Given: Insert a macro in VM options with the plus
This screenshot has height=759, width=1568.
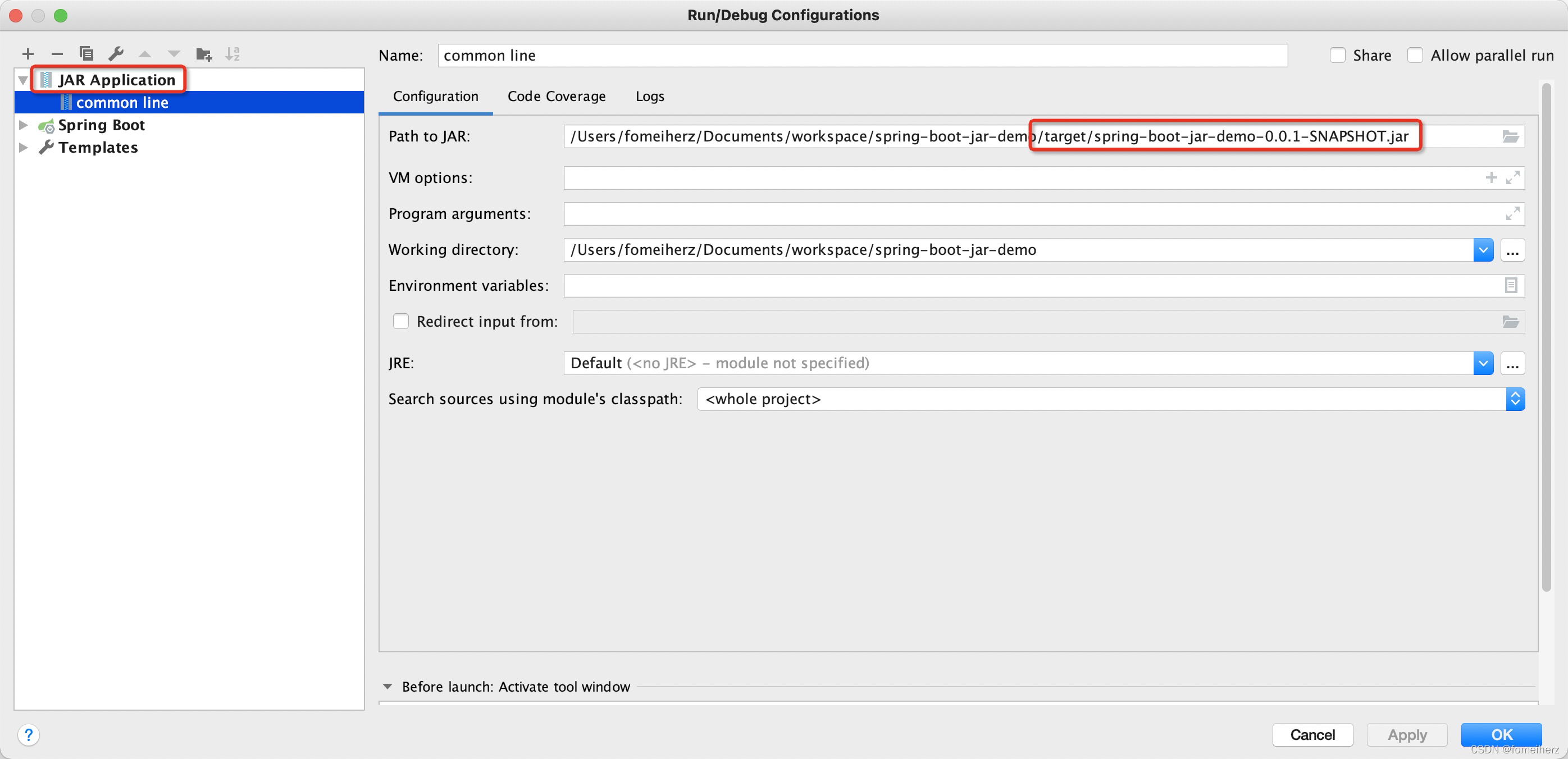Looking at the screenshot, I should point(1490,178).
